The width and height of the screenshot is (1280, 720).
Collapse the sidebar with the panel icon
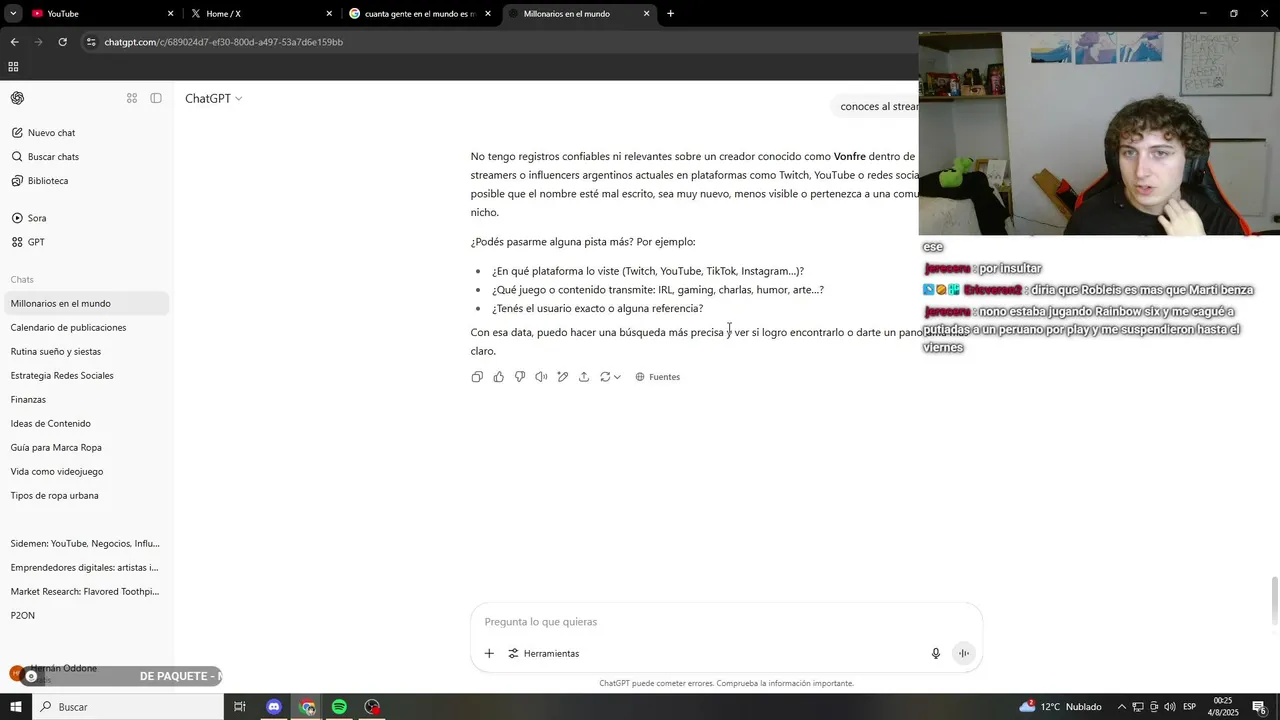tap(156, 98)
